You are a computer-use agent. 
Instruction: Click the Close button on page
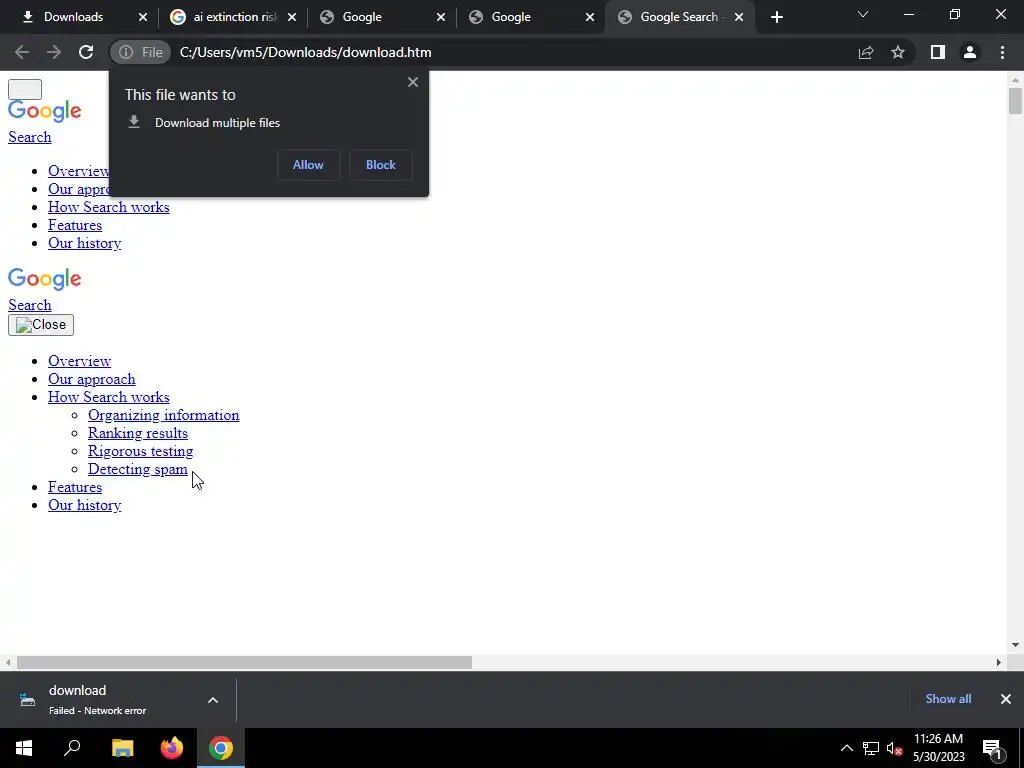40,325
